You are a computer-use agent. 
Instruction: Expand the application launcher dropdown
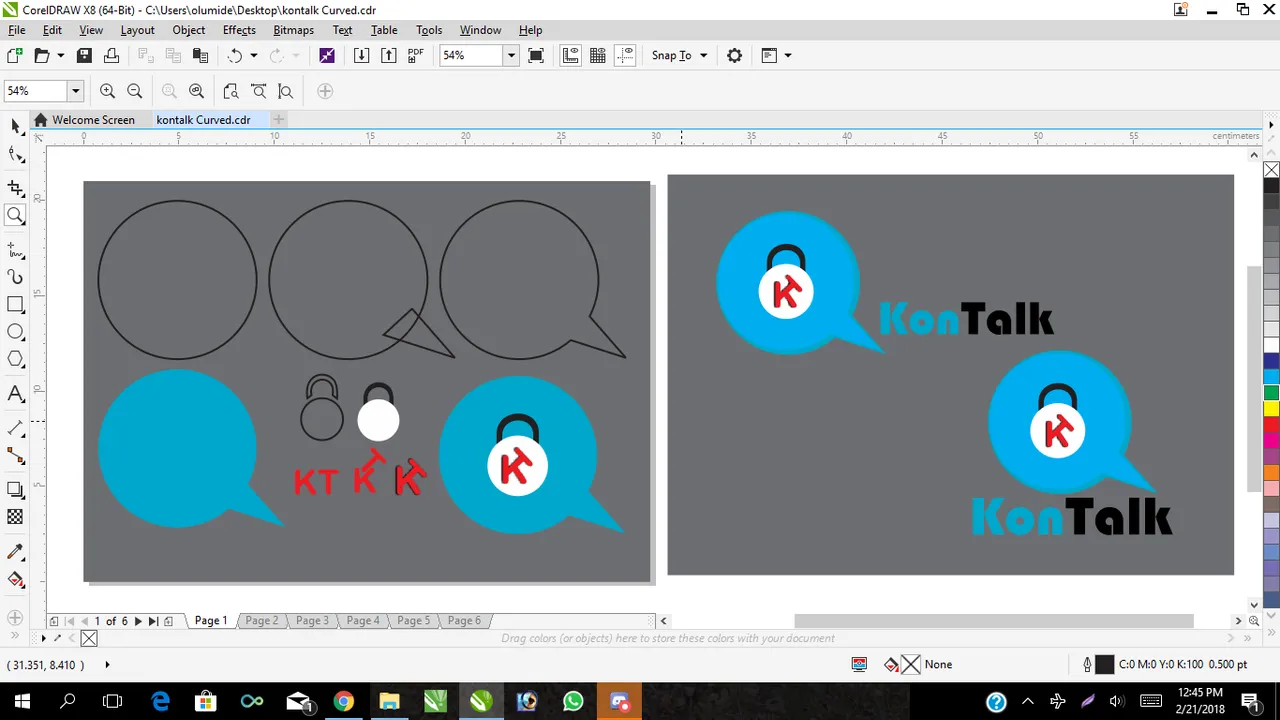[788, 56]
